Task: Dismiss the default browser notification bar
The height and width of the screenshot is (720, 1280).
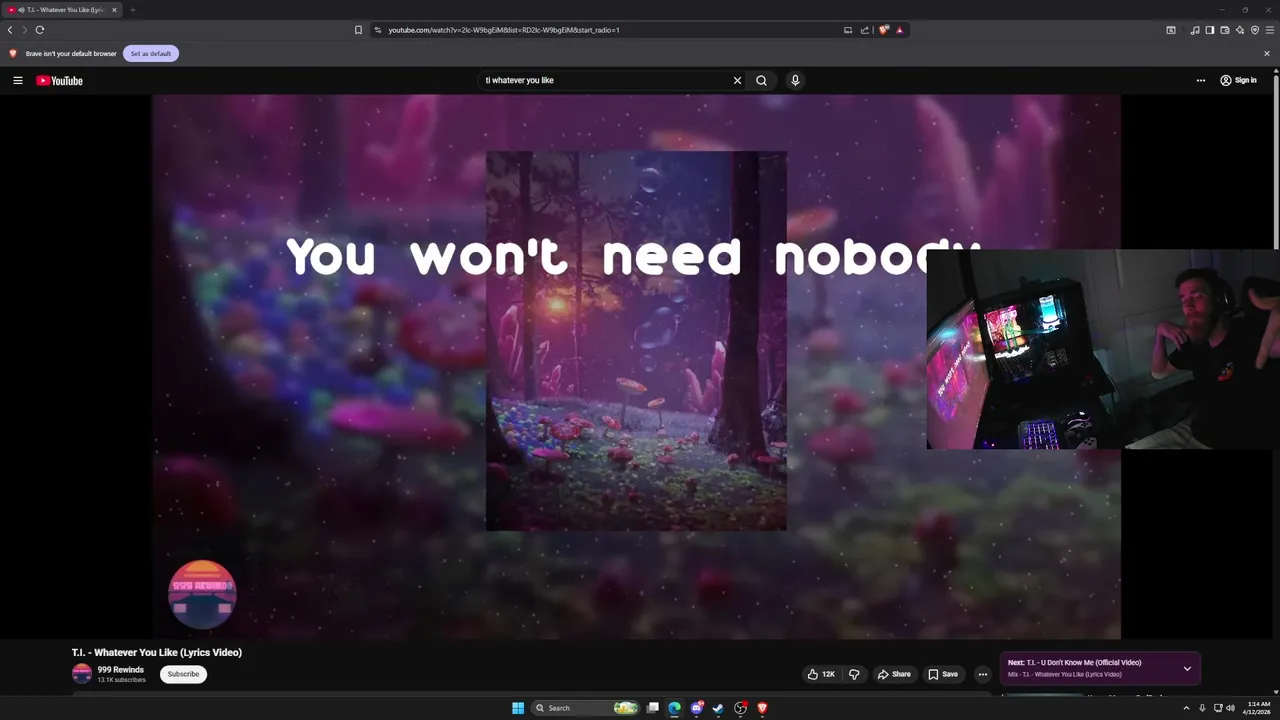Action: (1267, 53)
